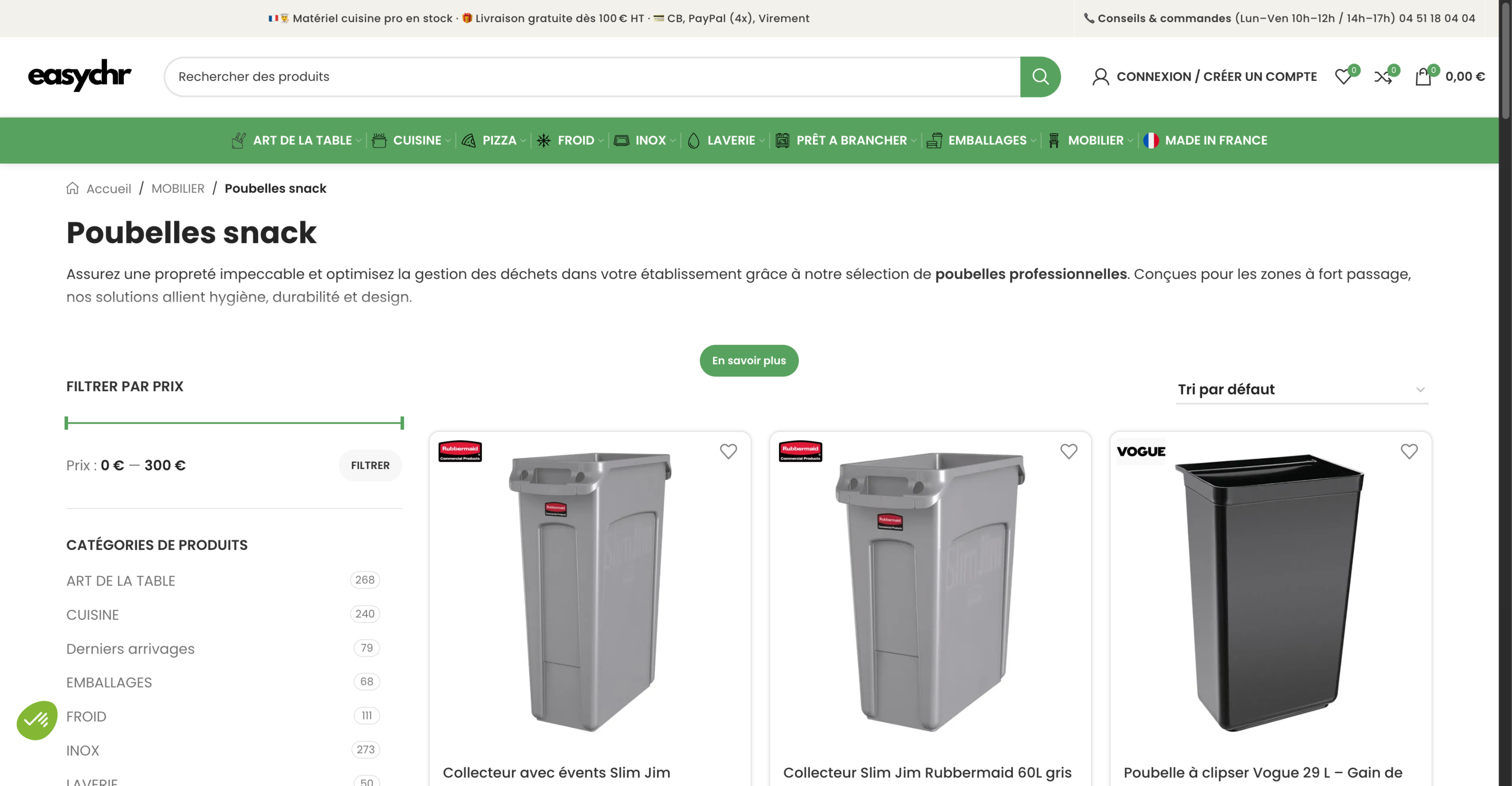The height and width of the screenshot is (786, 1512).
Task: Click the En savoir plus button
Action: click(749, 361)
